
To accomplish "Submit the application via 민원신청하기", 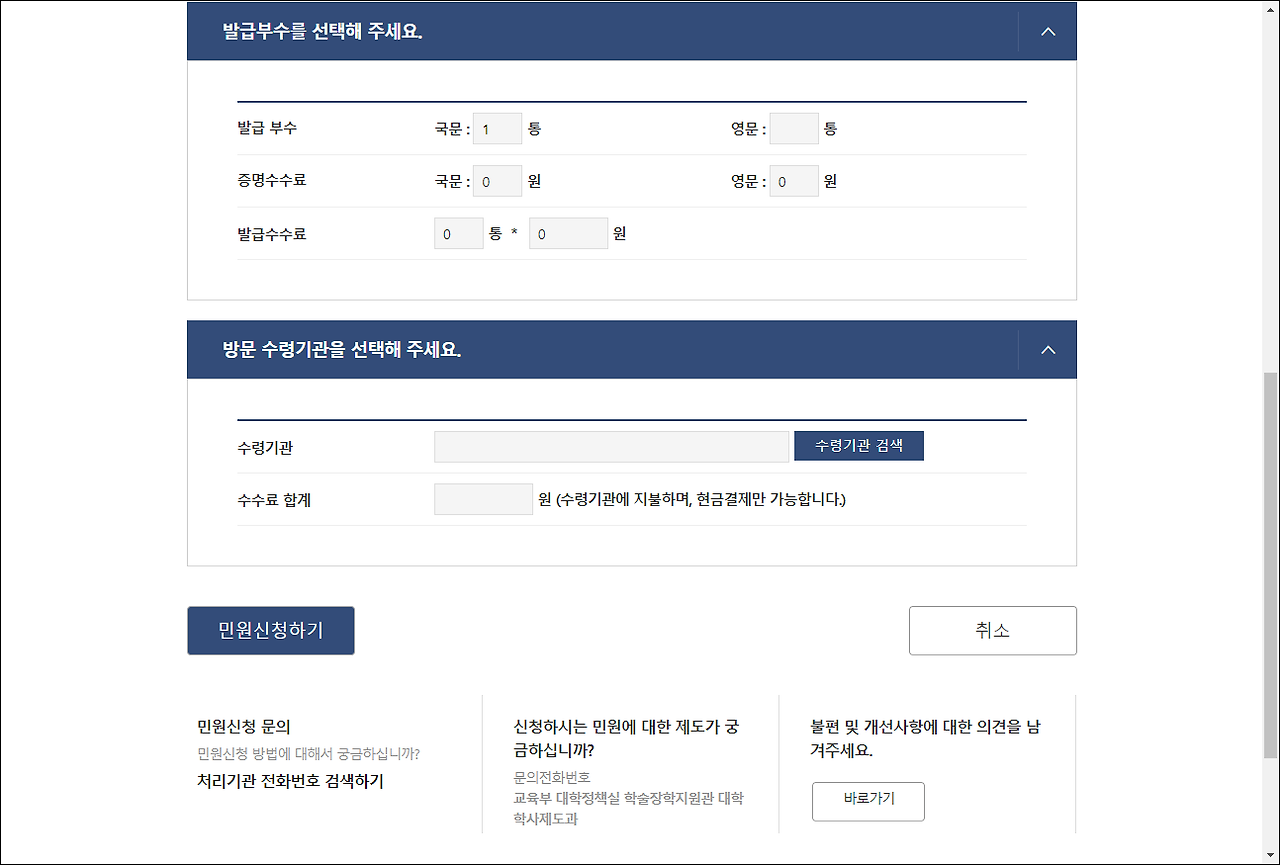I will (x=270, y=630).
